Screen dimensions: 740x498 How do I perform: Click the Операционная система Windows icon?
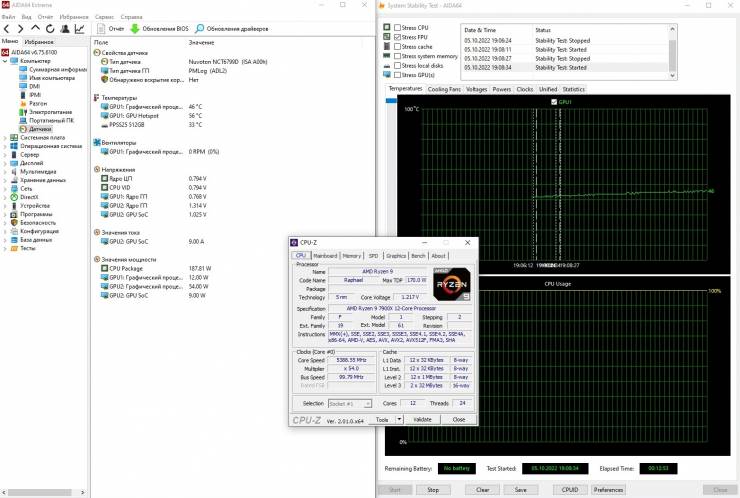pos(14,146)
